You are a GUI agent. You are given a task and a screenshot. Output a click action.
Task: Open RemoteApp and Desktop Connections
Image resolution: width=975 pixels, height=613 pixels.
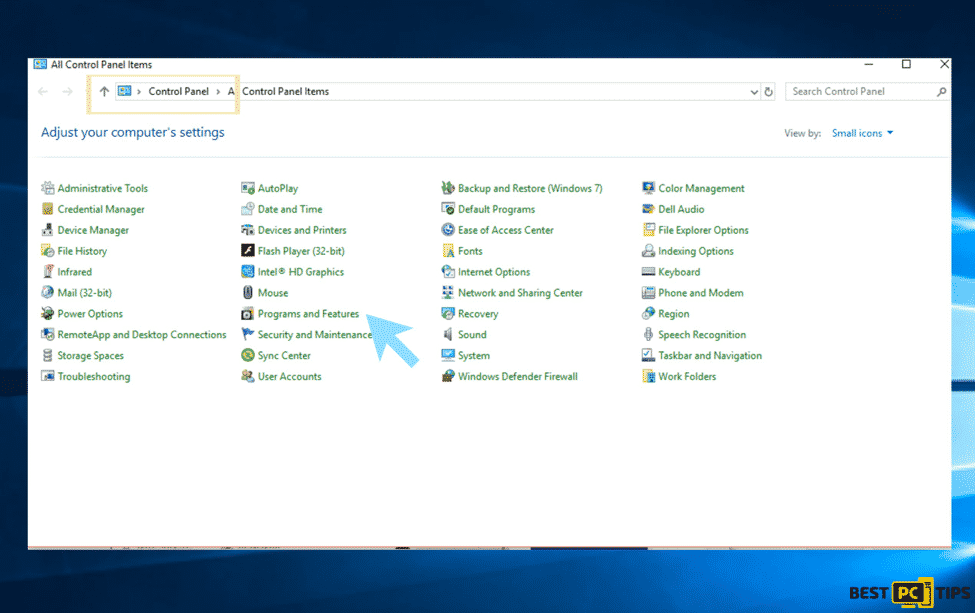coord(142,334)
